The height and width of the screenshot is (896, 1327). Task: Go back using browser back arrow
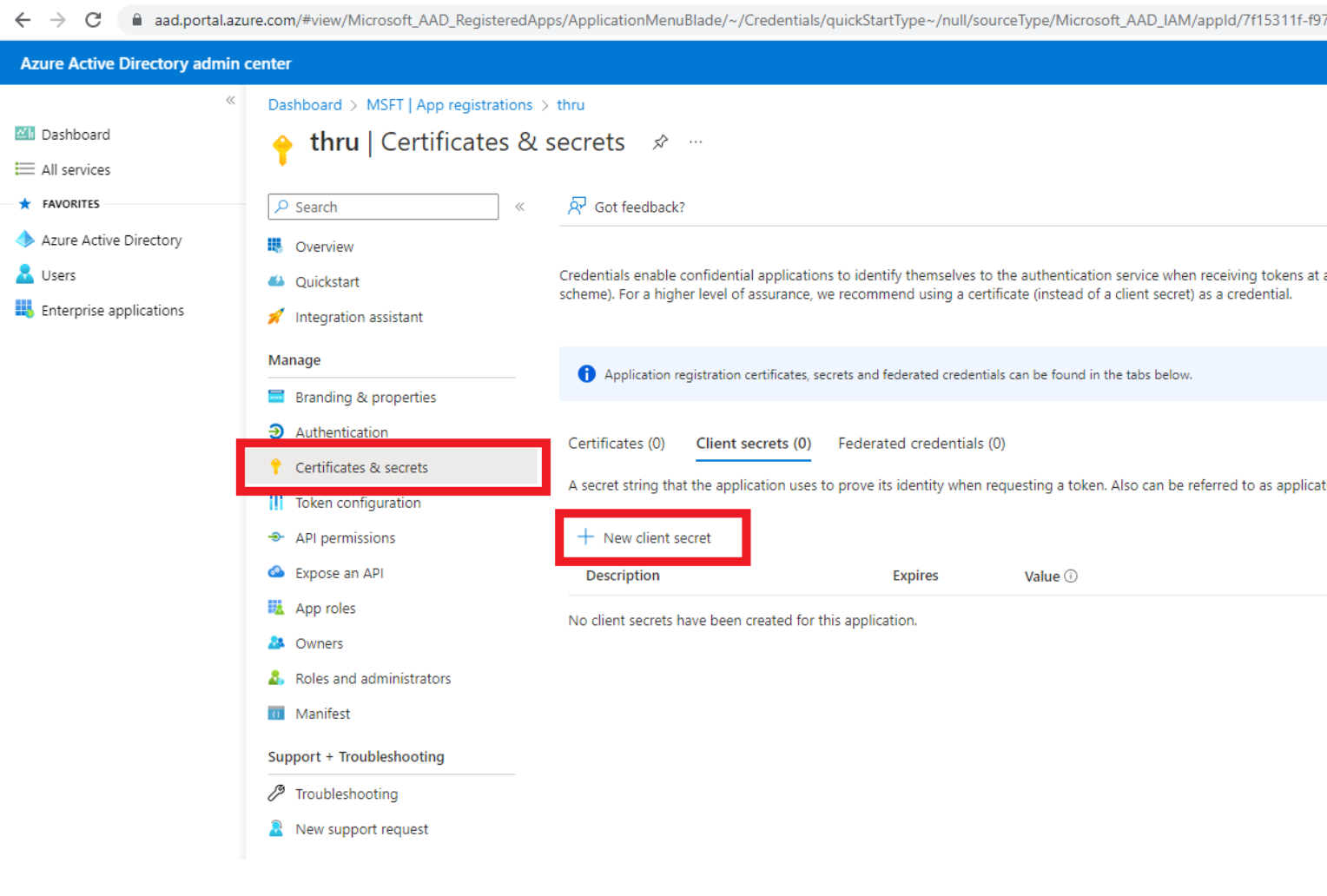pyautogui.click(x=23, y=19)
